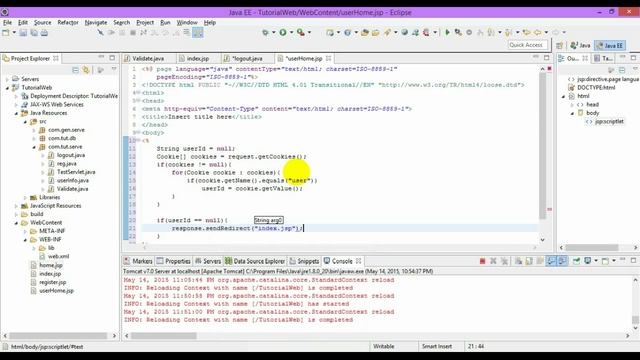Switch to logout.java editor tab
Image resolution: width=640 pixels, height=360 pixels.
pos(247,59)
